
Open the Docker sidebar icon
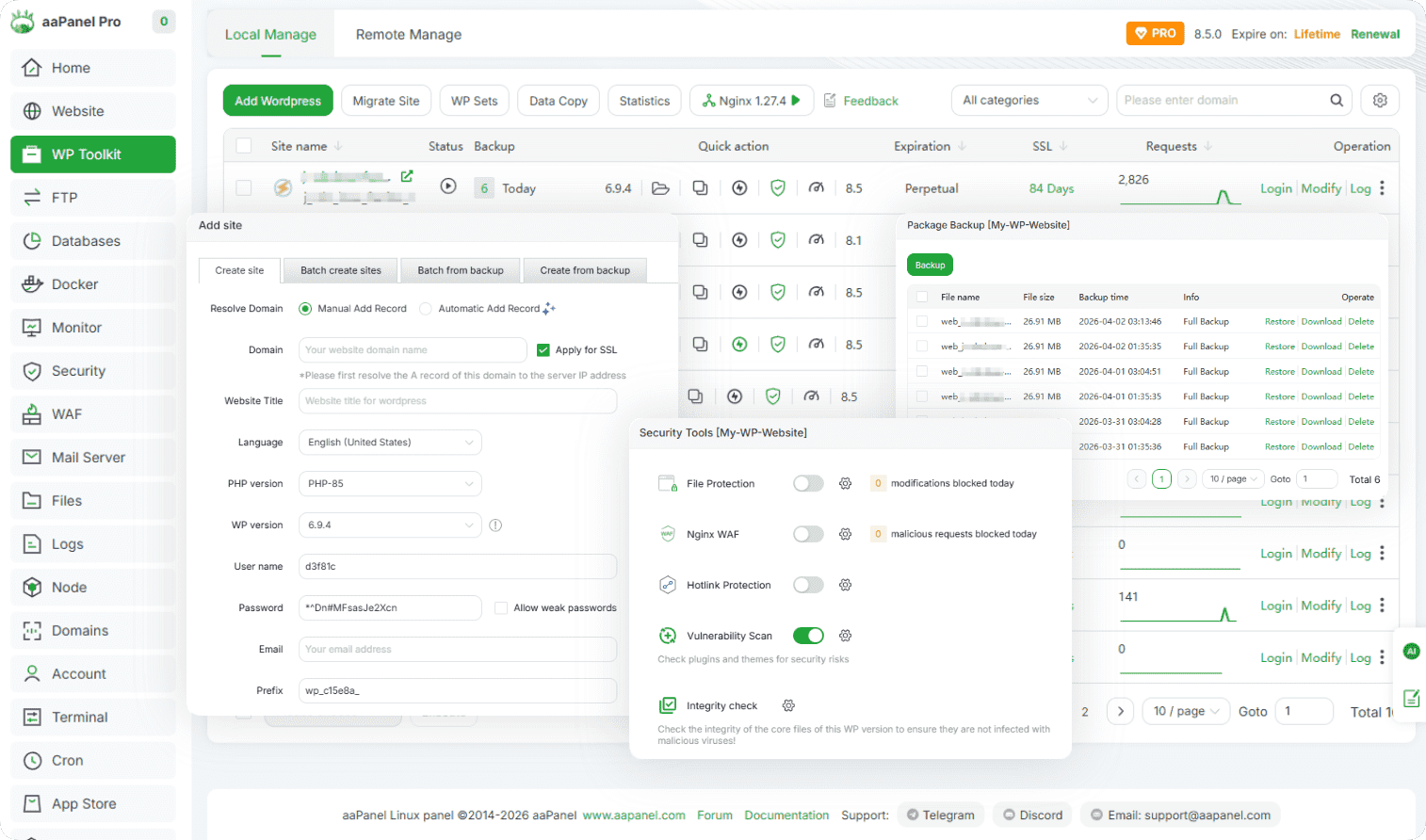[32, 284]
